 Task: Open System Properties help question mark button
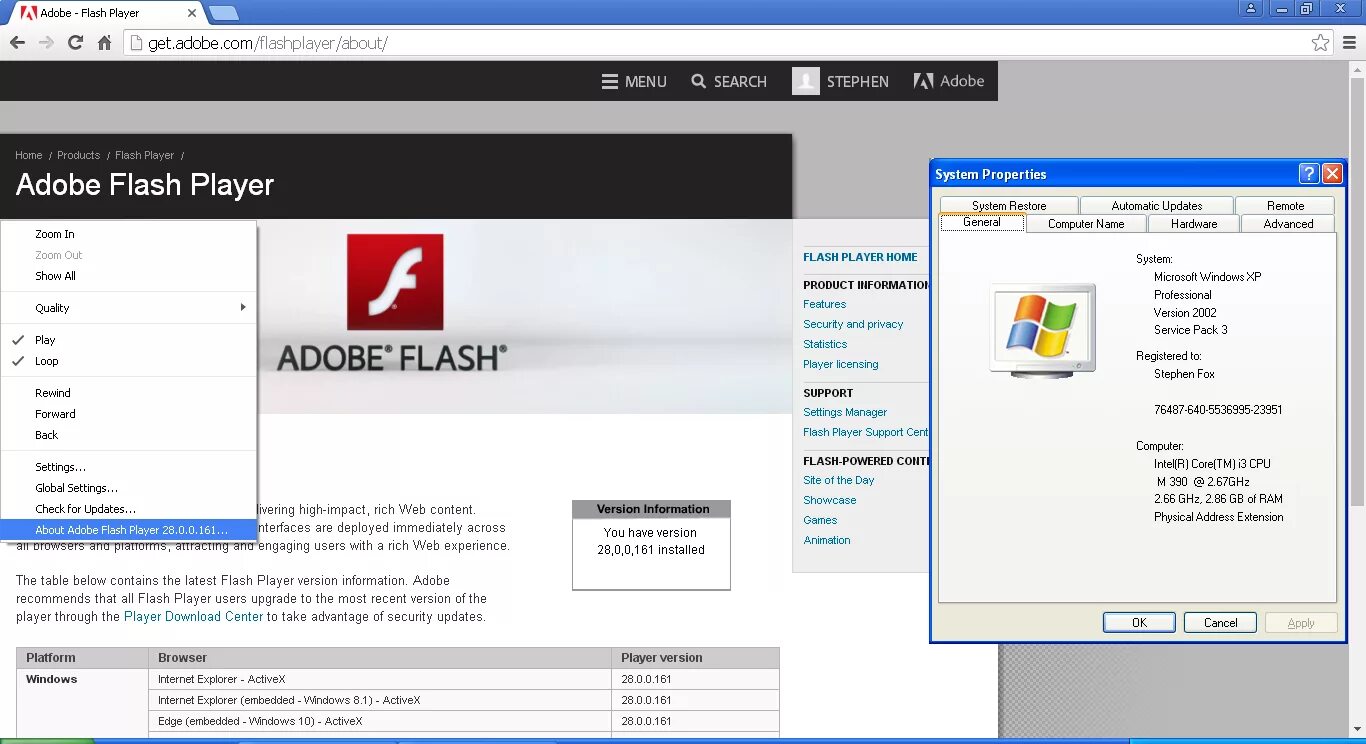(1309, 174)
